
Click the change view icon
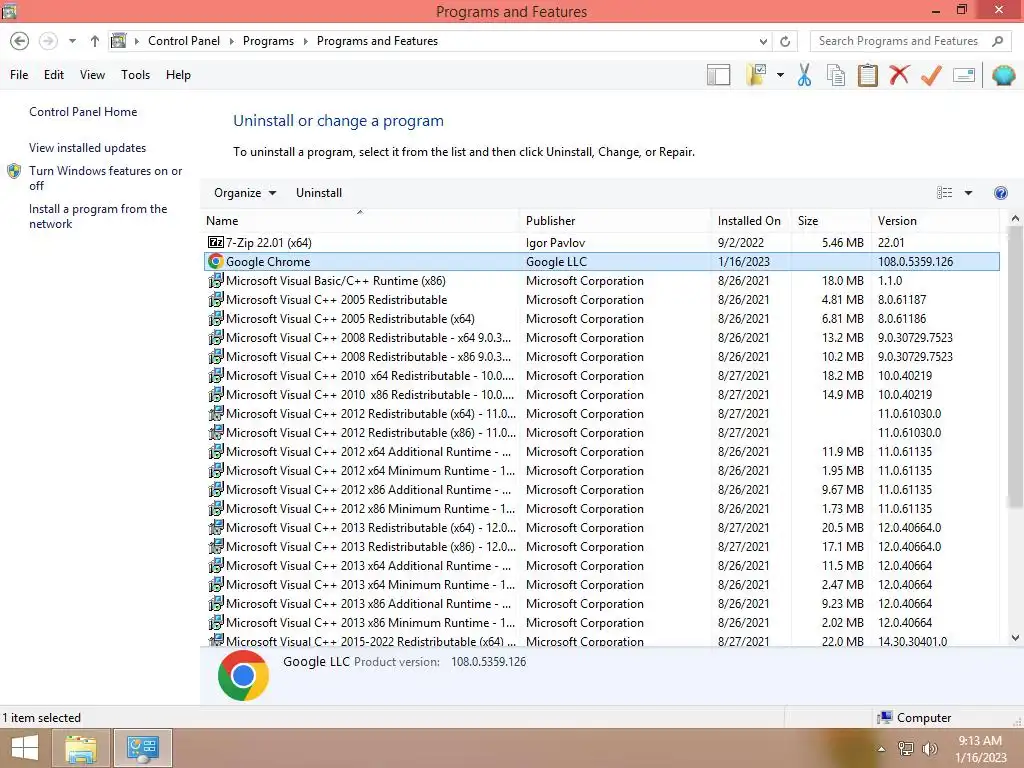pyautogui.click(x=944, y=193)
